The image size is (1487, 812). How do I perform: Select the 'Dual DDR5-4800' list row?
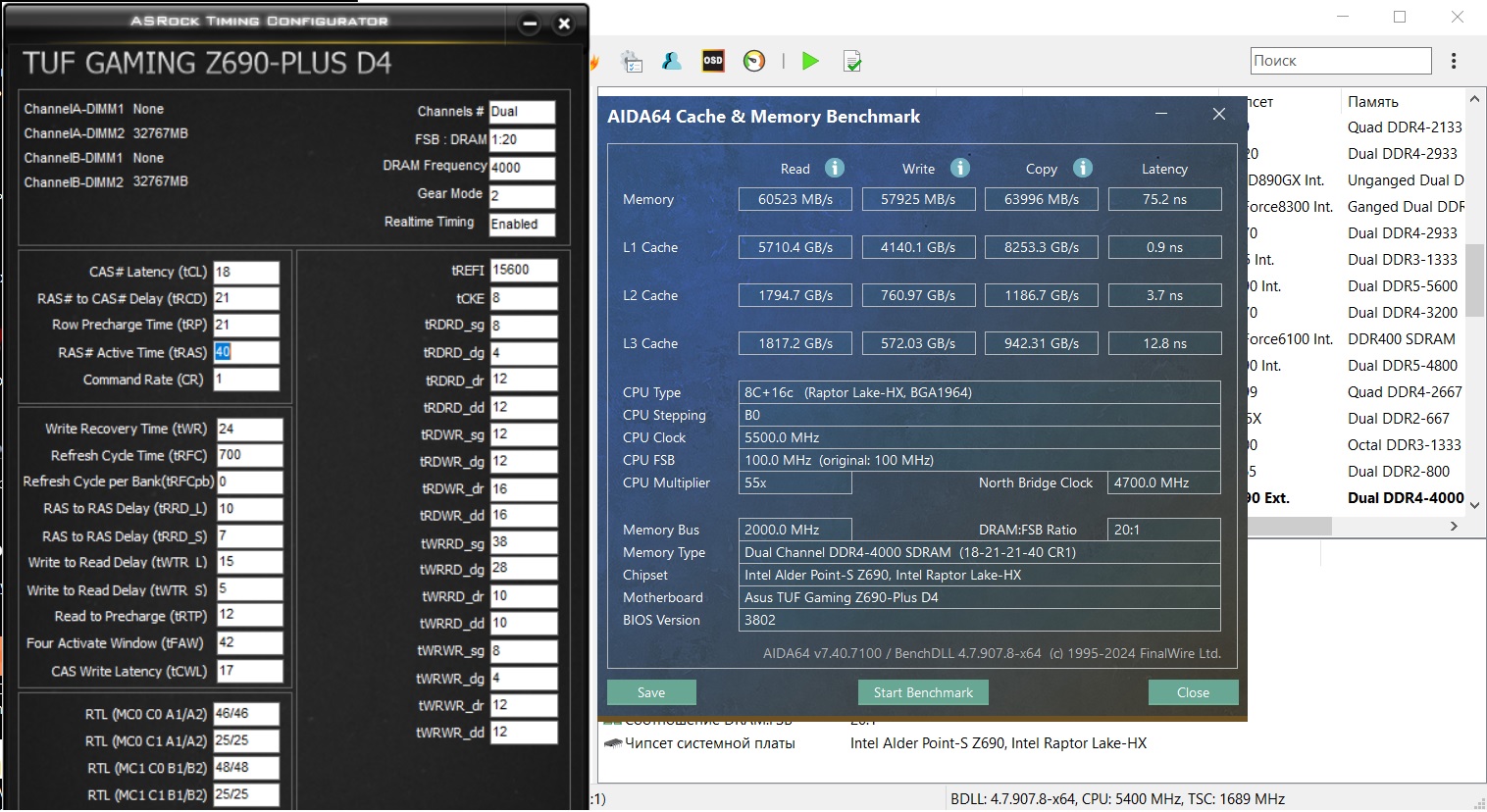tap(1403, 366)
